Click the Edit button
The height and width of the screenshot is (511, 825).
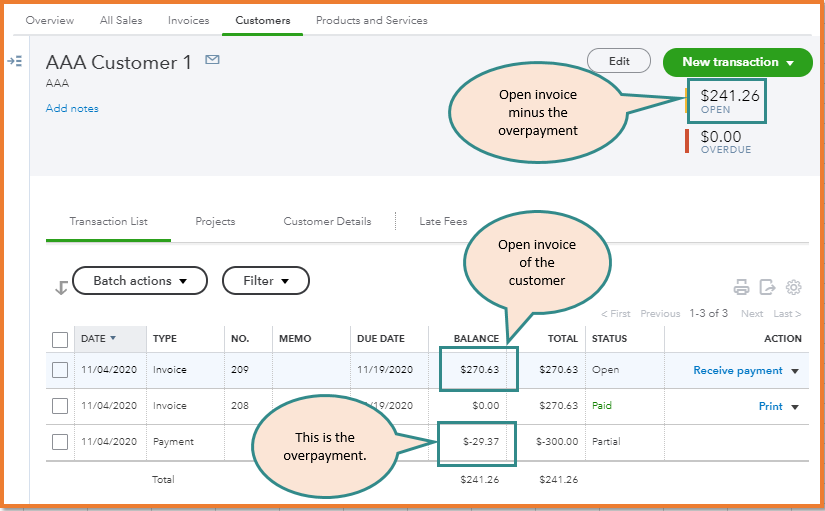pos(619,61)
